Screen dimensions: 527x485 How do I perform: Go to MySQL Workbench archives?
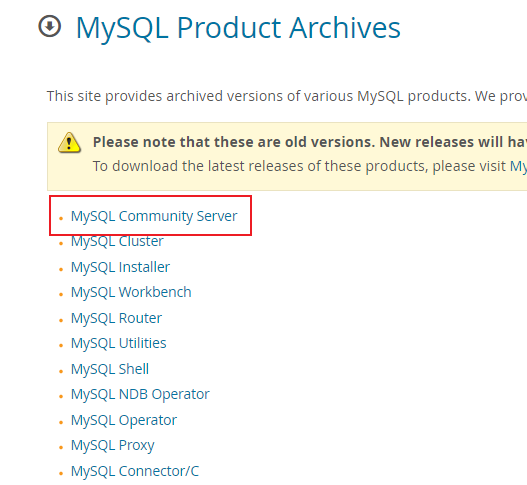pos(131,292)
